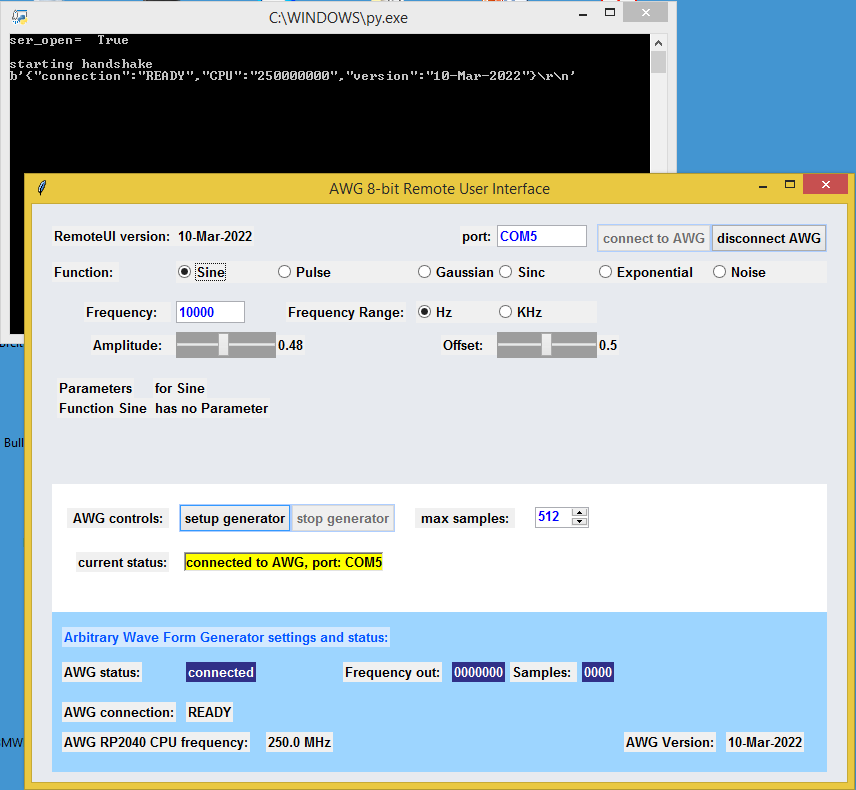
Task: Click the COM5 port input field
Action: point(541,236)
